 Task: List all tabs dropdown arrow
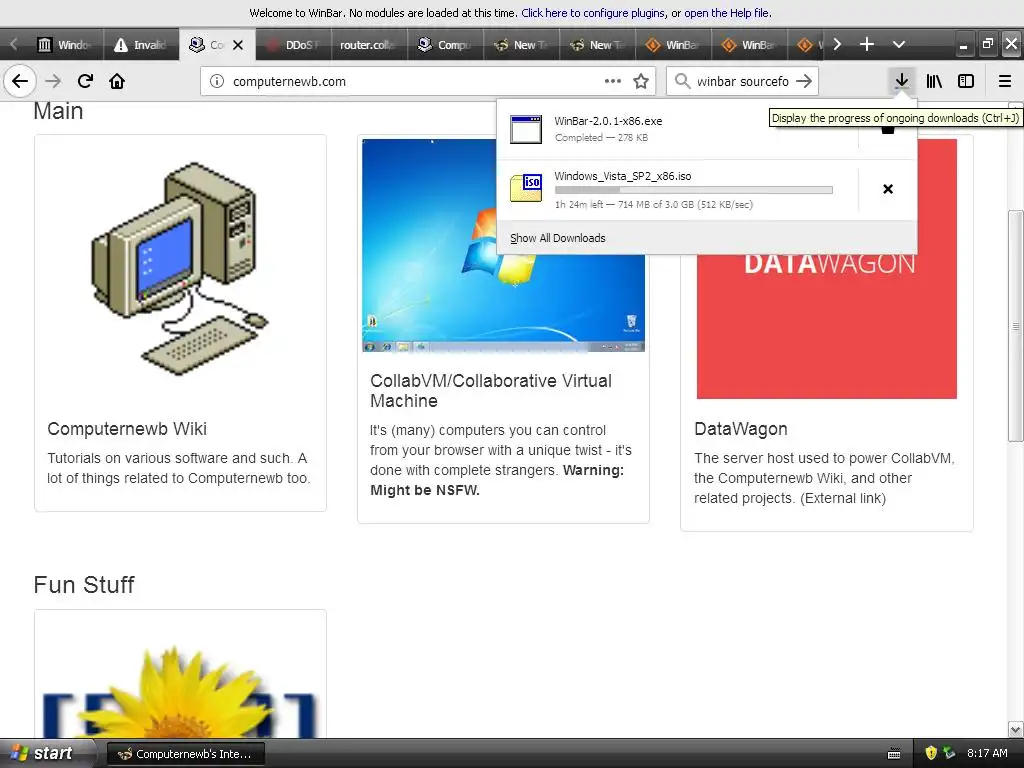click(899, 44)
